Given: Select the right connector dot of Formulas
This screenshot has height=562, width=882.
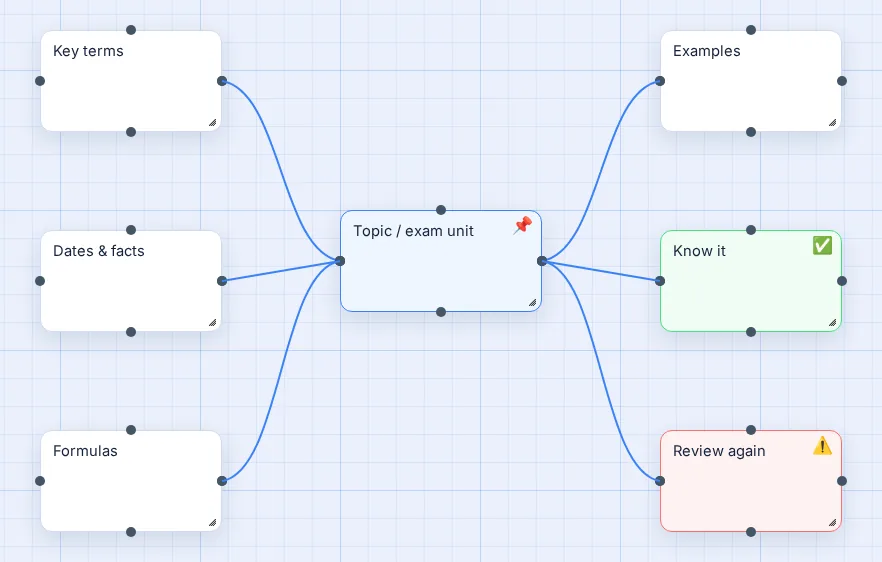Looking at the screenshot, I should click(222, 481).
